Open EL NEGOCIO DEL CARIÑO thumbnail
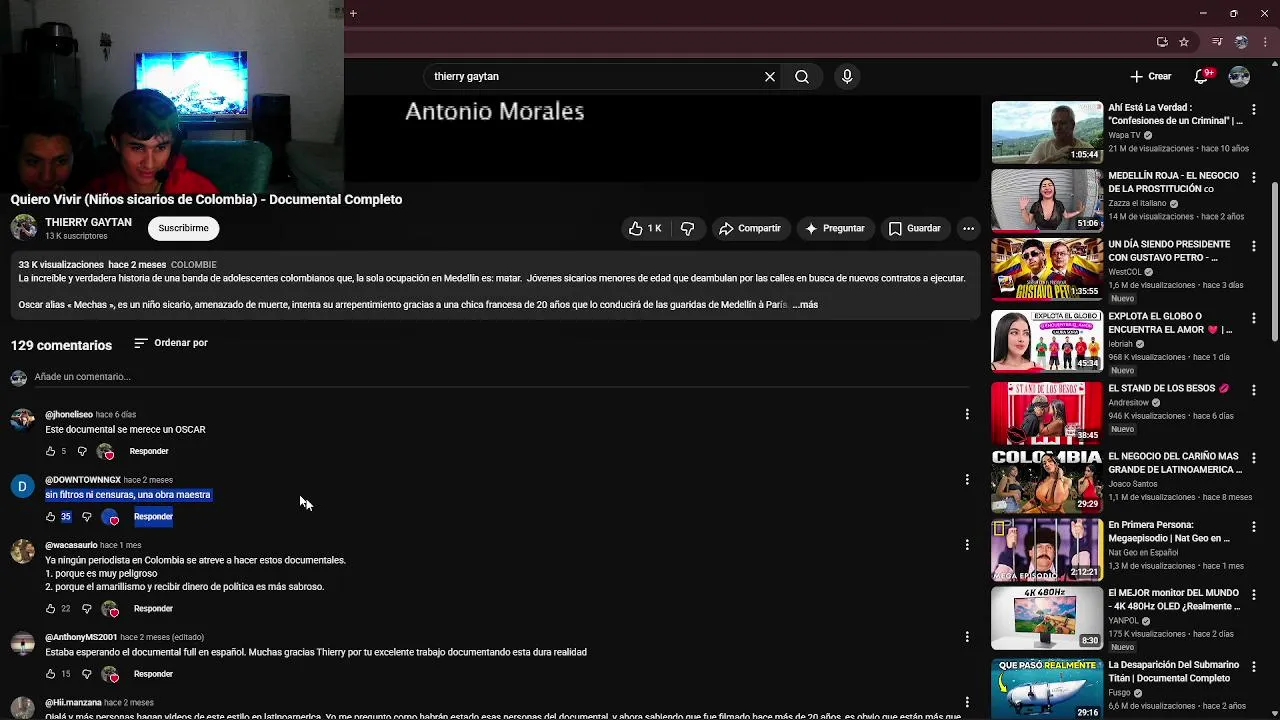The height and width of the screenshot is (720, 1280). [x=1047, y=481]
